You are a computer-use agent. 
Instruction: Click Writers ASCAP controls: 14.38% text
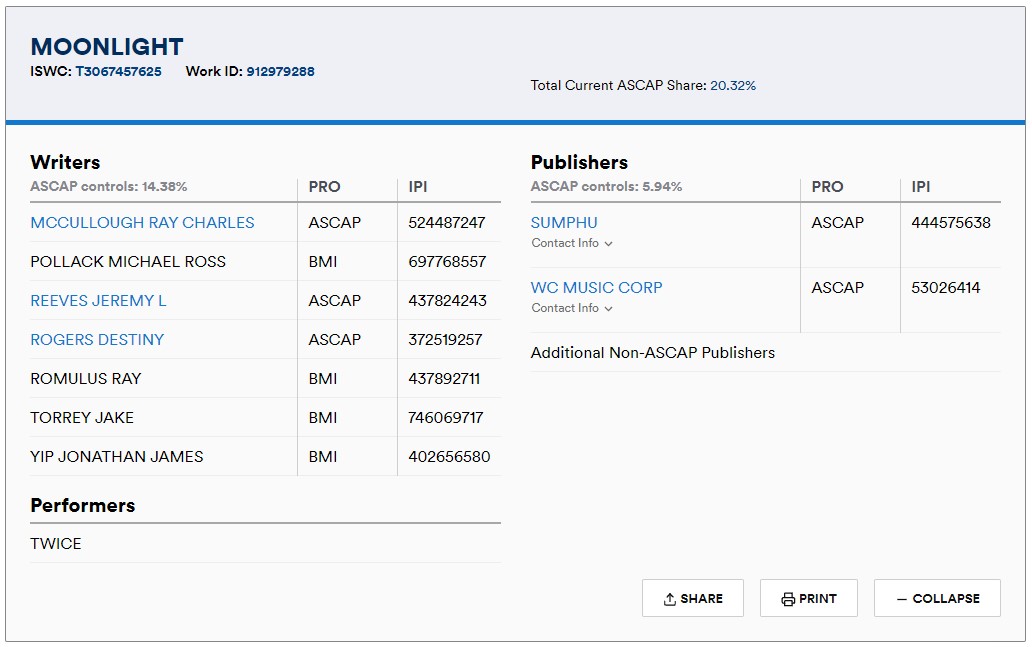point(109,186)
